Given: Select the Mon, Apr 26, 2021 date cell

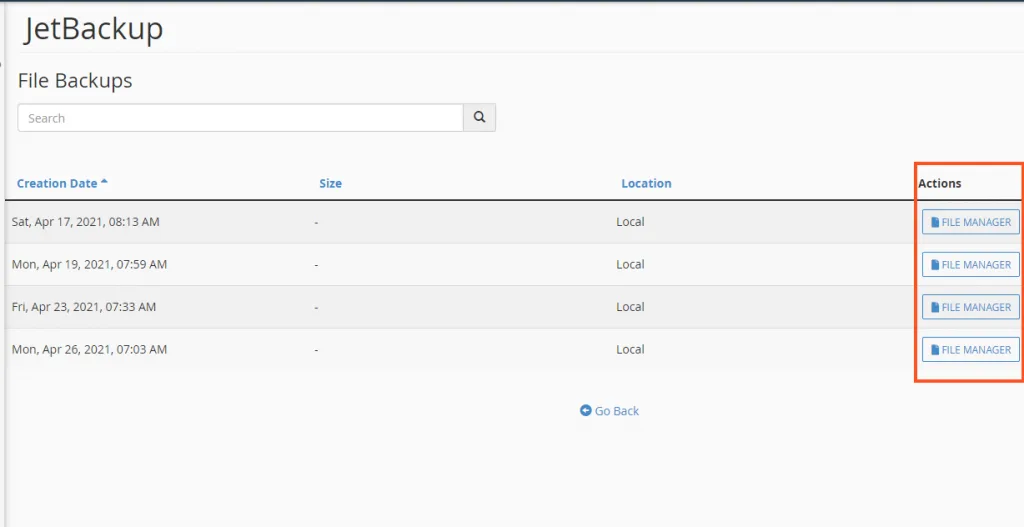Looking at the screenshot, I should click(89, 350).
